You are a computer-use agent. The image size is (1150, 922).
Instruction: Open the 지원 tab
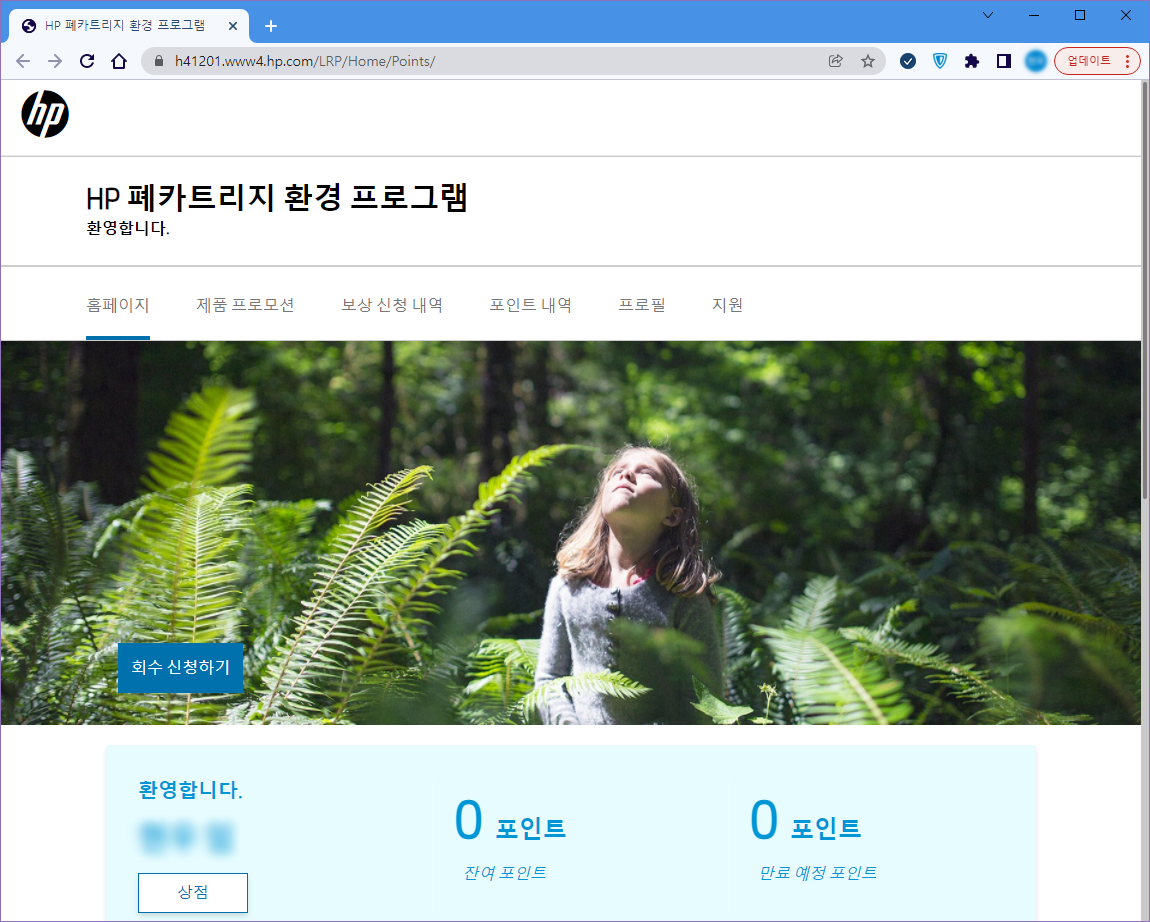point(728,305)
